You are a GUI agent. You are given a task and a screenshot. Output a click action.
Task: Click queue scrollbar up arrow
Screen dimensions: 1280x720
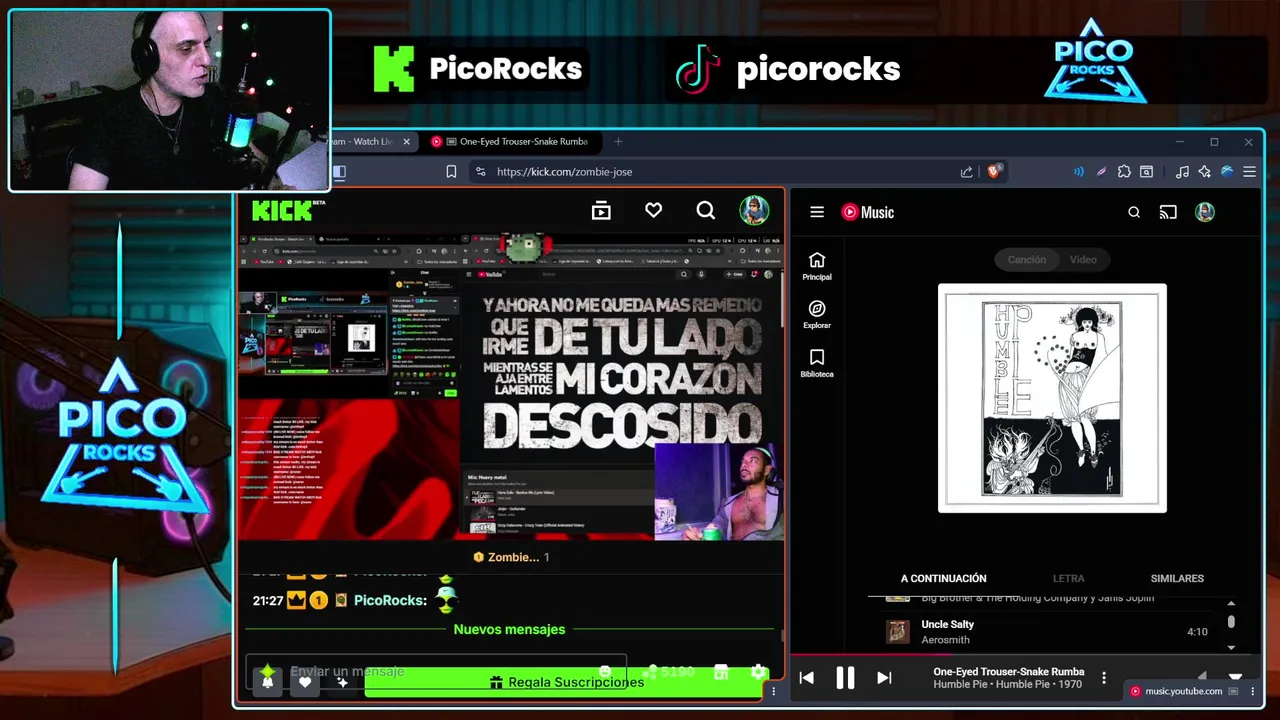1231,603
